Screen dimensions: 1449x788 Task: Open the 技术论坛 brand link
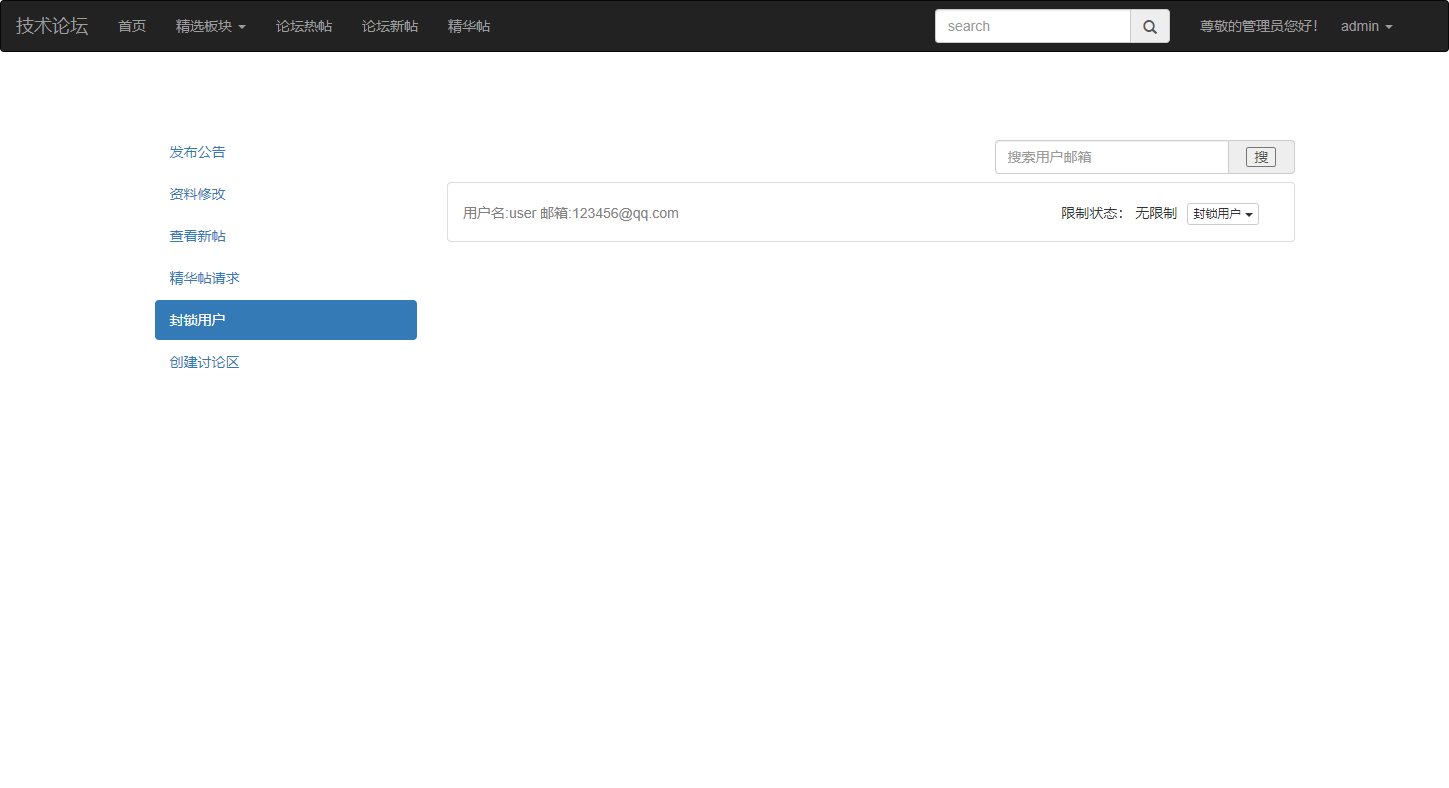52,26
